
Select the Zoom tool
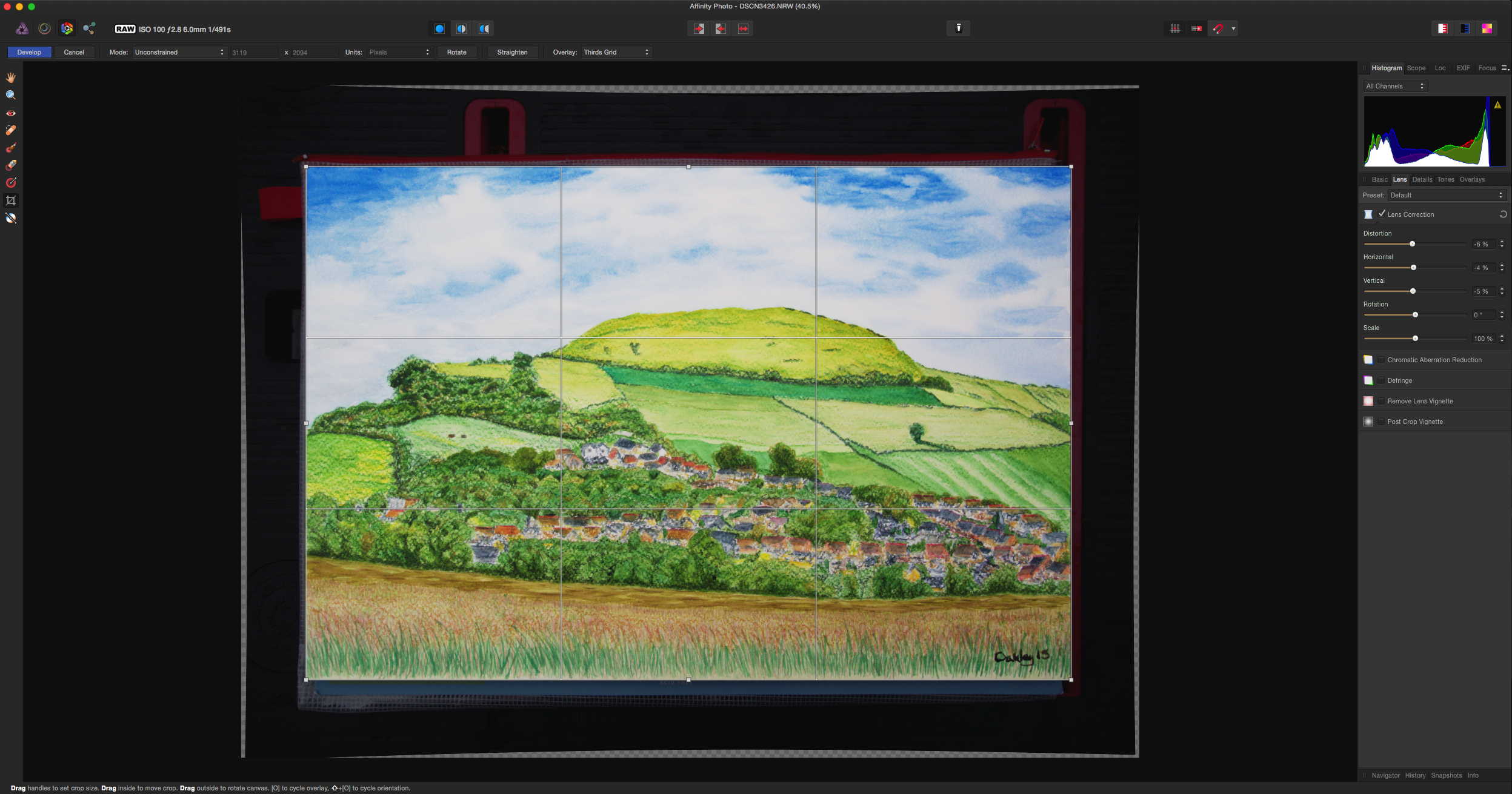click(11, 95)
